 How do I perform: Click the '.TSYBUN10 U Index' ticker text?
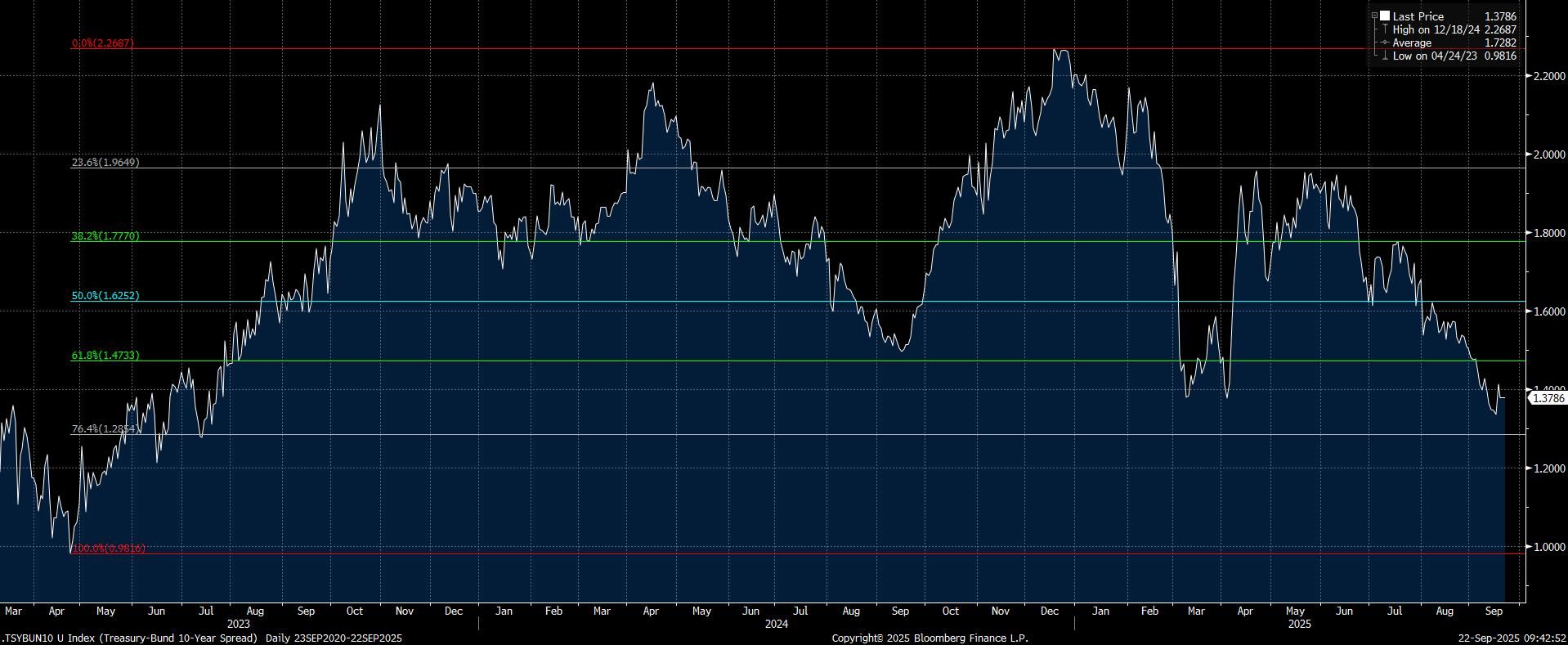click(47, 638)
